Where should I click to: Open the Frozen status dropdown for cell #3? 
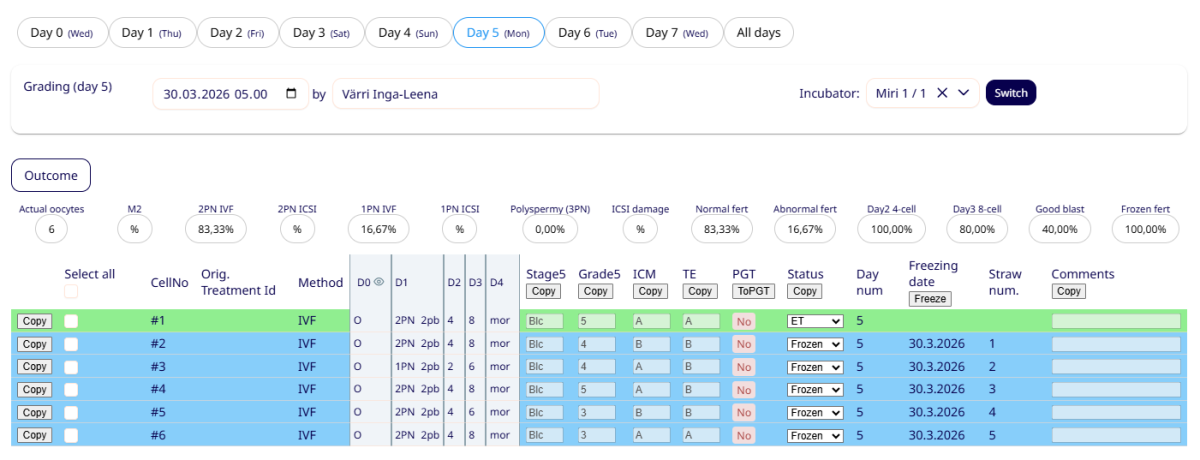[815, 367]
